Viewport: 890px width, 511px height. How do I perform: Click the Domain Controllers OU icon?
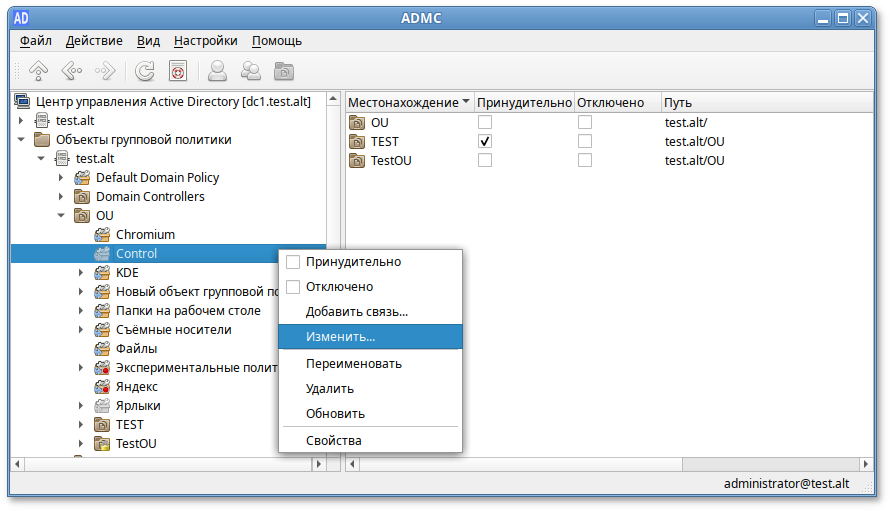point(82,197)
